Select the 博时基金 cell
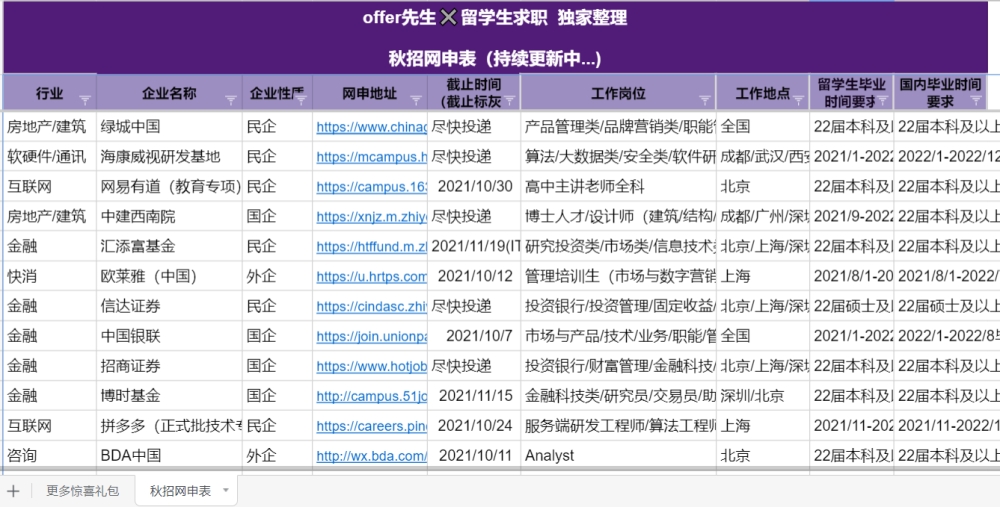Viewport: 1000px width, 507px height. point(169,396)
